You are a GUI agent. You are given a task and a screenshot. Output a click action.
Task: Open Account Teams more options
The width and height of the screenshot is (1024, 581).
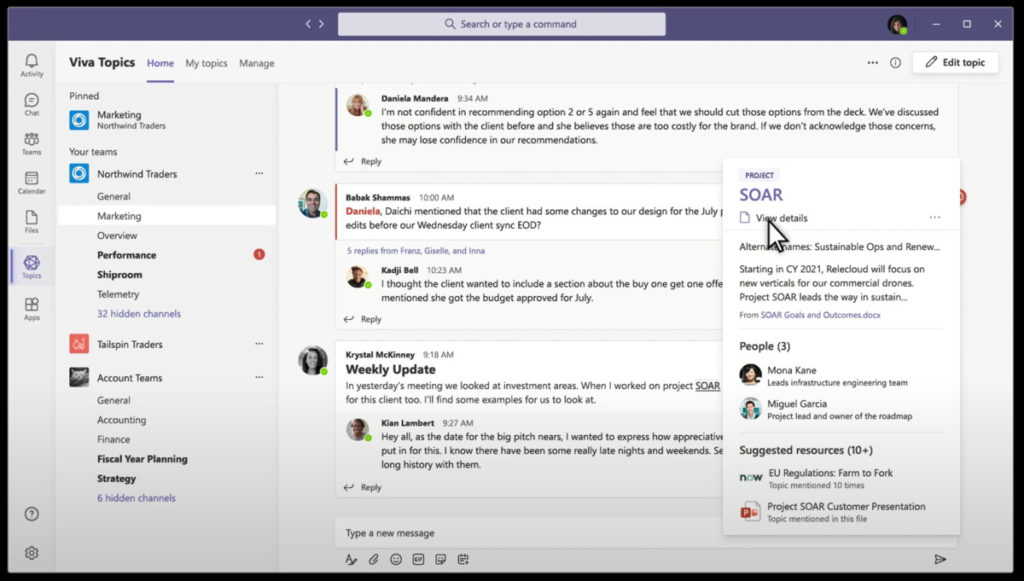259,377
